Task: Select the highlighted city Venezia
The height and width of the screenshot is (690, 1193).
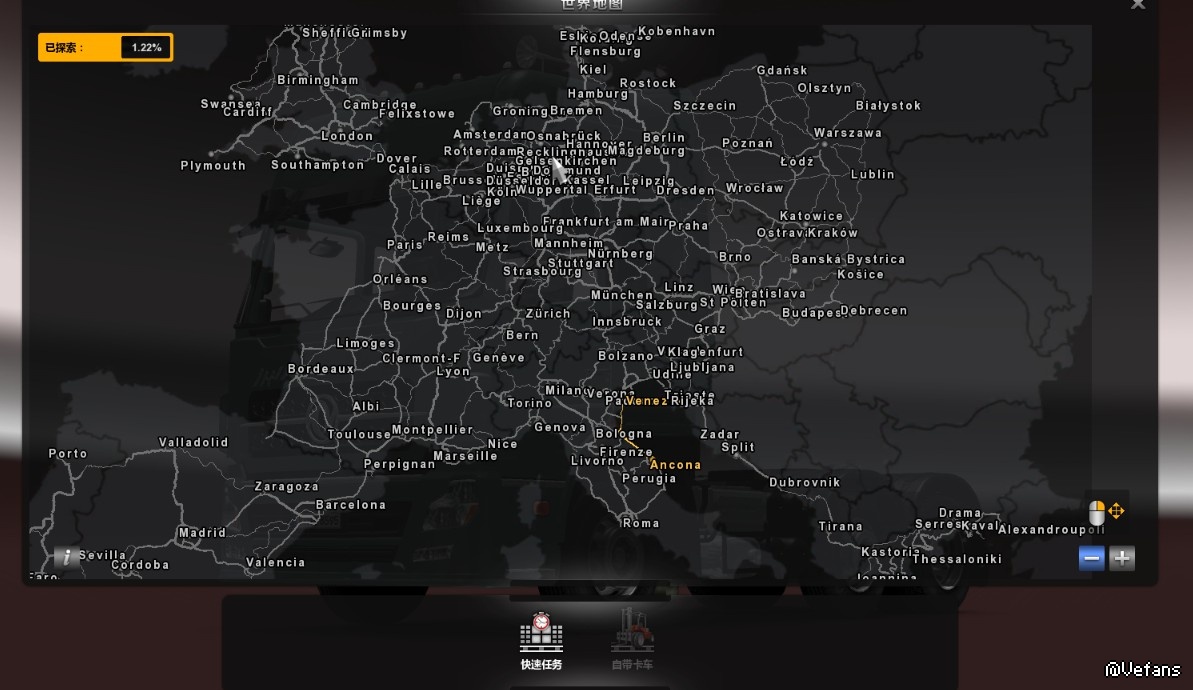Action: pos(647,401)
